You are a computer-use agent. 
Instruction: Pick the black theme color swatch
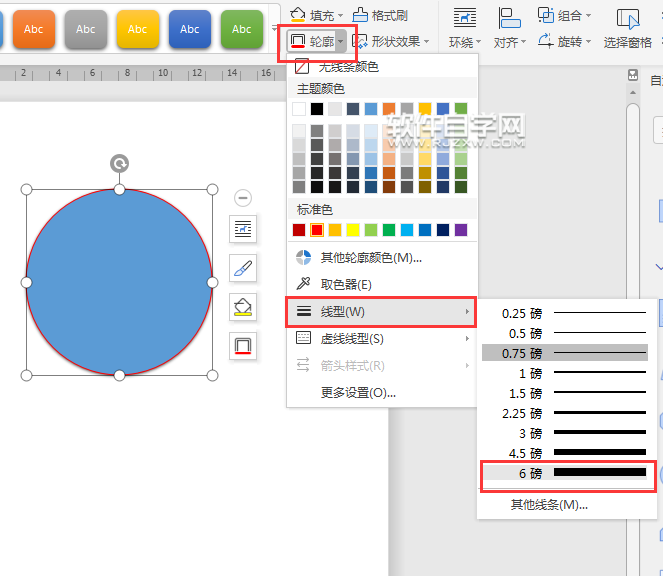317,109
